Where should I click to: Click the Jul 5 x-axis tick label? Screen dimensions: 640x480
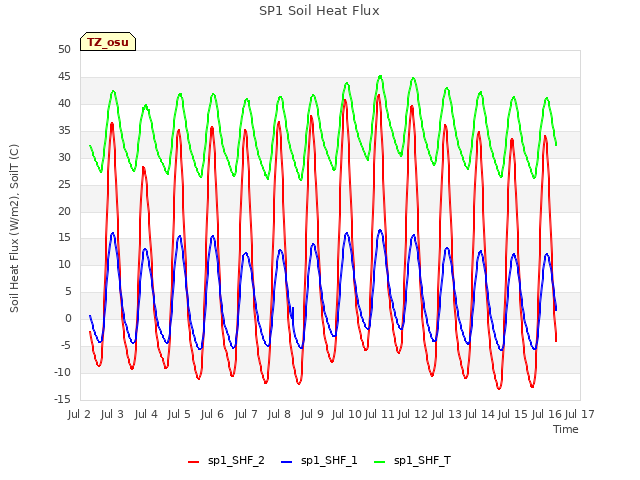point(179,414)
